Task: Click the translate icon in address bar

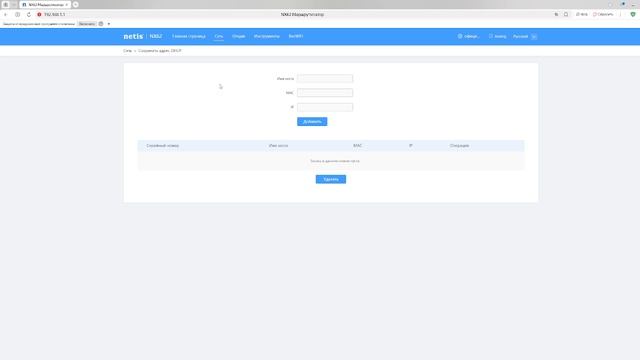Action: tap(556, 14)
